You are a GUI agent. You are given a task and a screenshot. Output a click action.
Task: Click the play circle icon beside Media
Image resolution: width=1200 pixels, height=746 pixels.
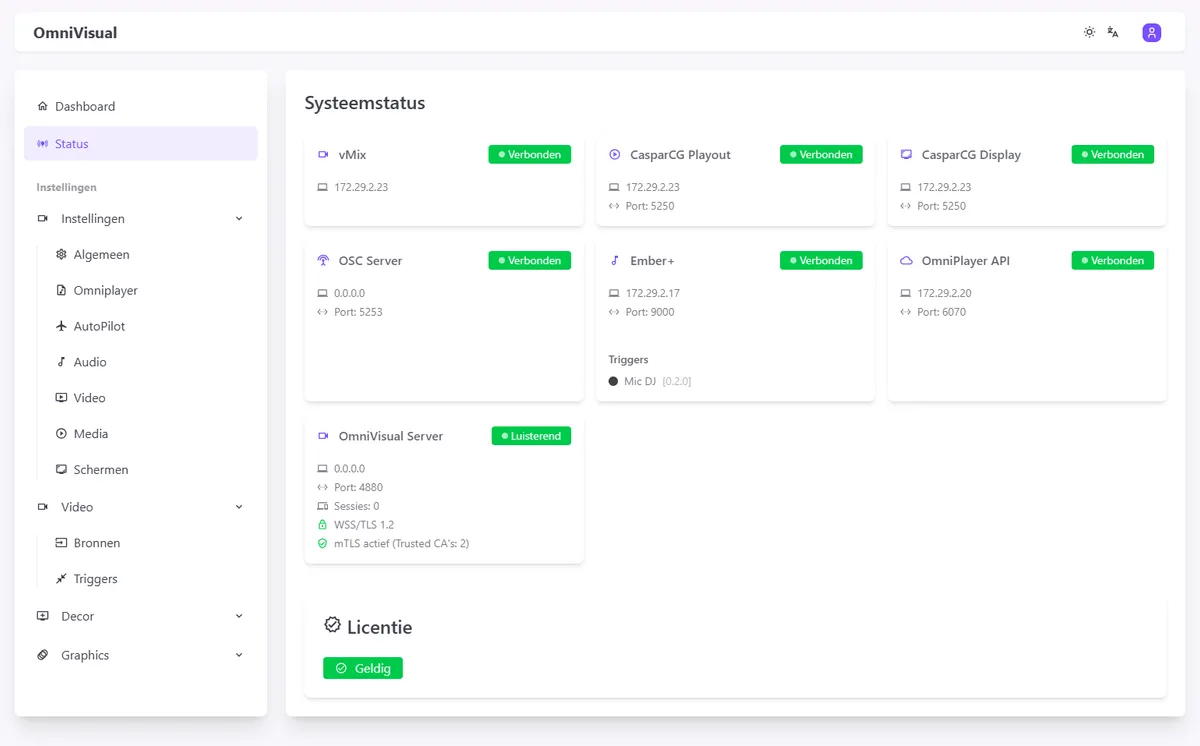click(62, 434)
